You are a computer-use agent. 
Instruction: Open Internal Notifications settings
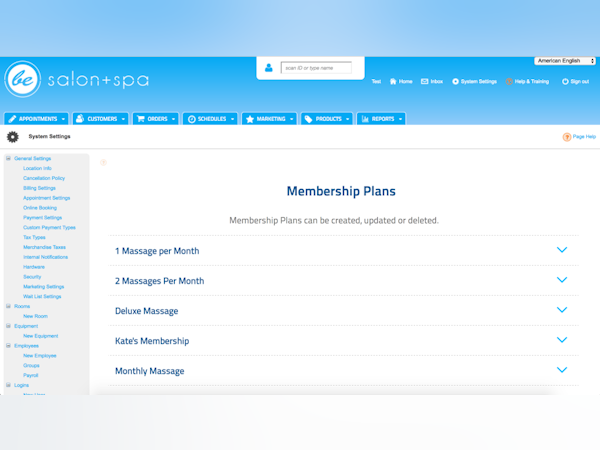coord(45,257)
